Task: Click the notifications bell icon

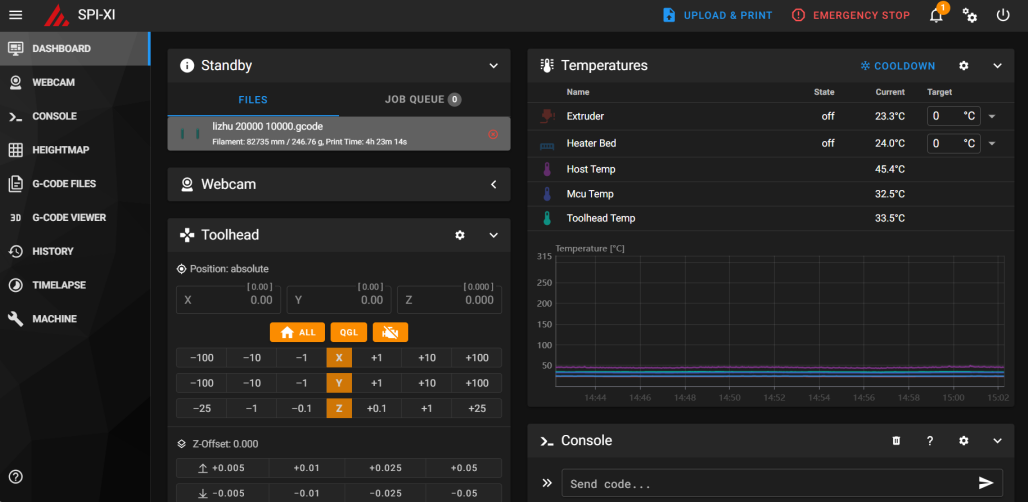Action: (x=937, y=15)
